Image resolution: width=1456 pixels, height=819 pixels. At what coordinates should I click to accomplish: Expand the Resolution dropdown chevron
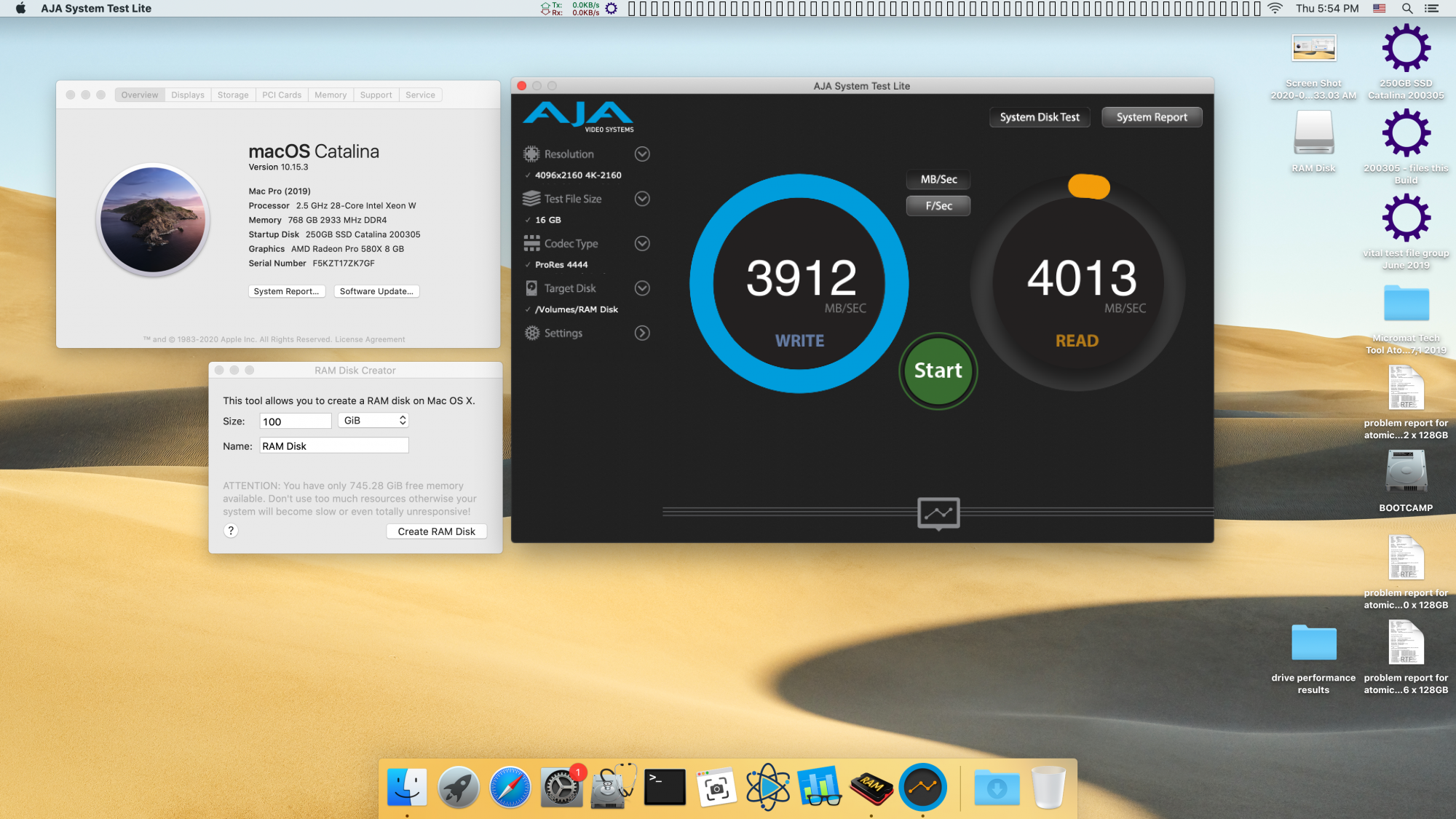tap(641, 154)
